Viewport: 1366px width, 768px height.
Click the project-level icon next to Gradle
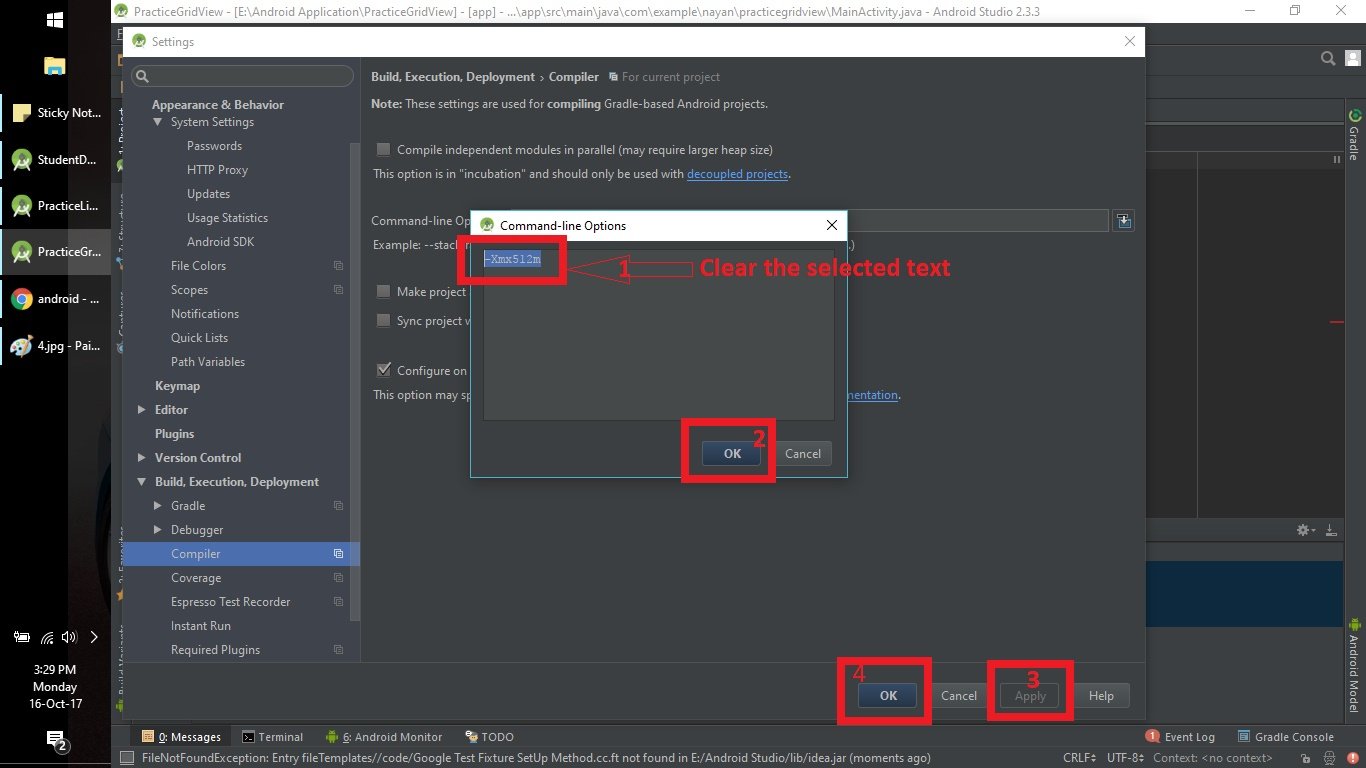tap(338, 506)
